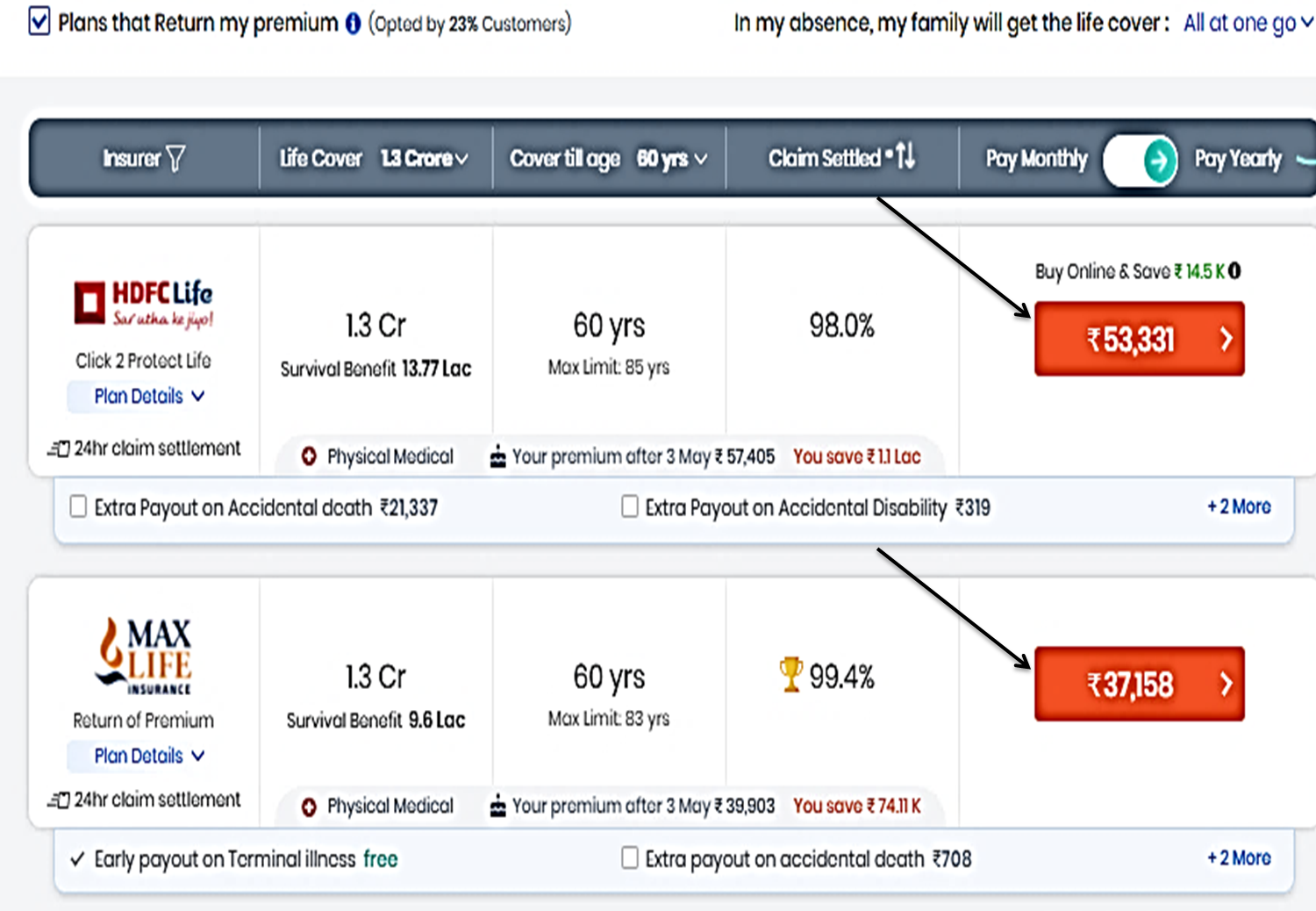Expand Plan Details for Max Life Return of Premium

(149, 756)
